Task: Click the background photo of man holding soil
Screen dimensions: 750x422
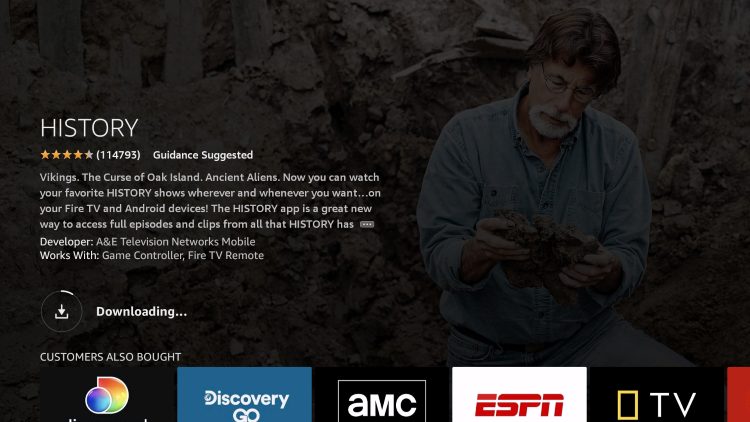Action: pos(540,191)
